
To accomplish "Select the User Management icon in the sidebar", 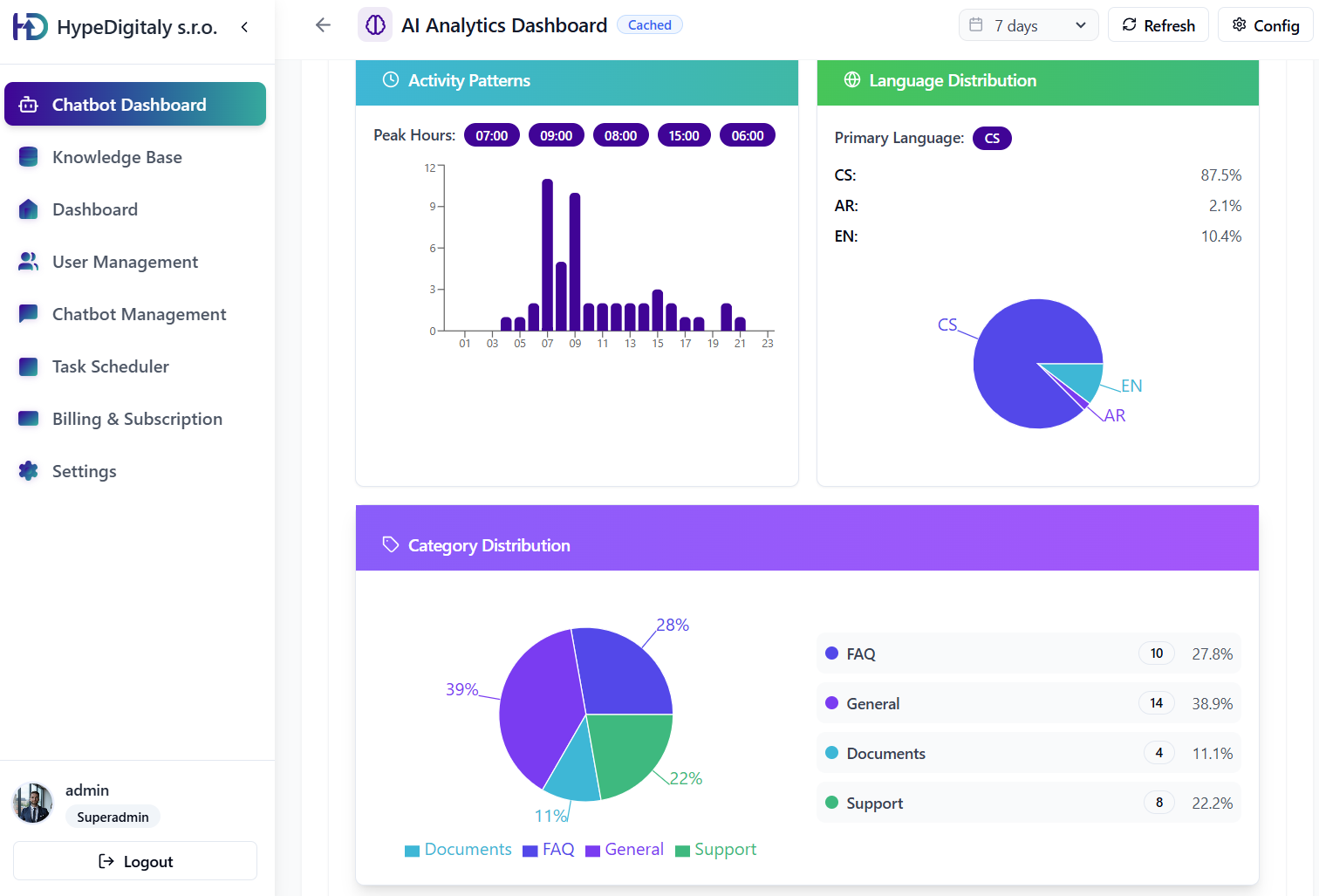I will pyautogui.click(x=28, y=261).
